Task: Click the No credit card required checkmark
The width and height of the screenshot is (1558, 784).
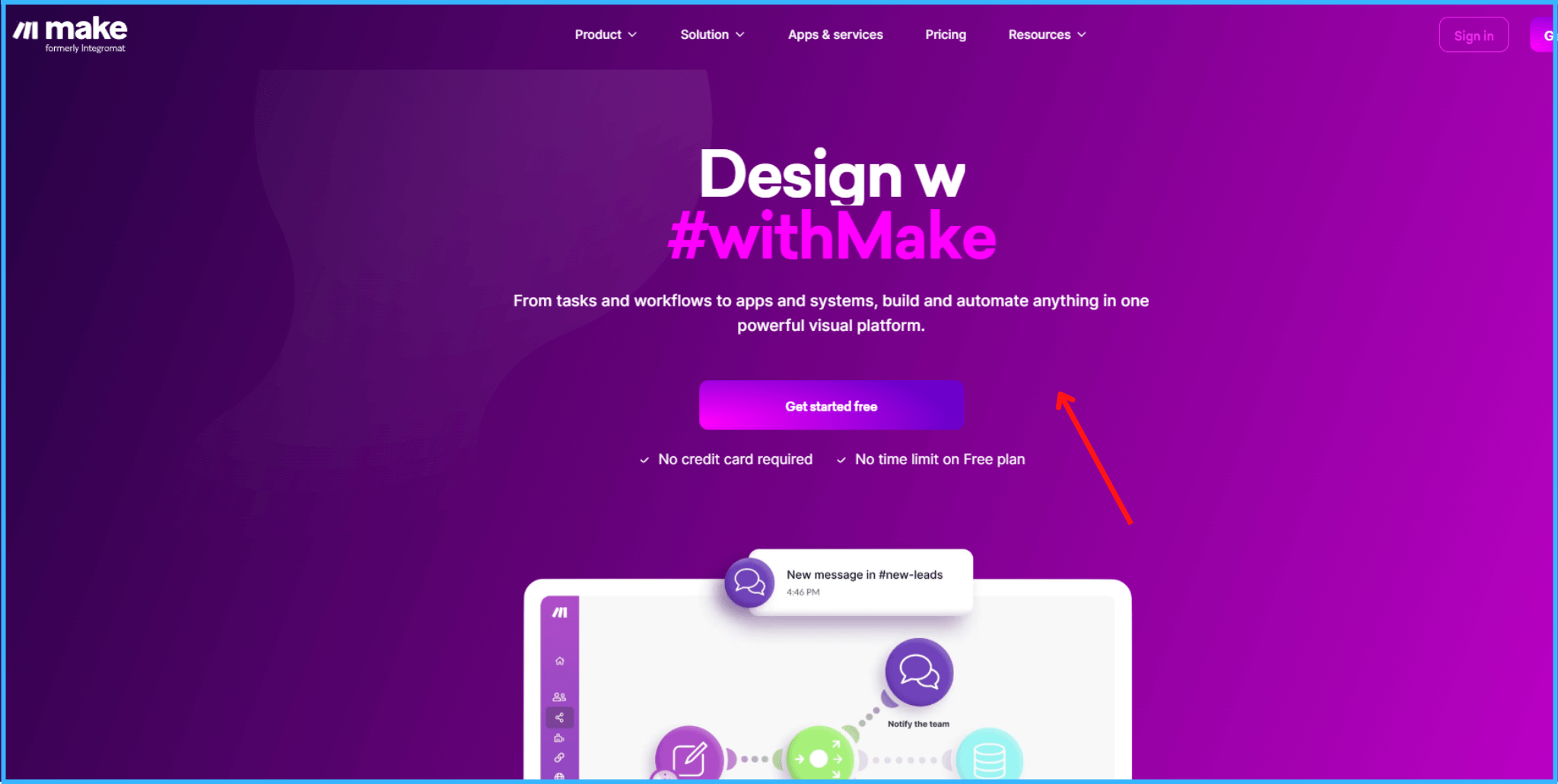Action: coord(644,460)
